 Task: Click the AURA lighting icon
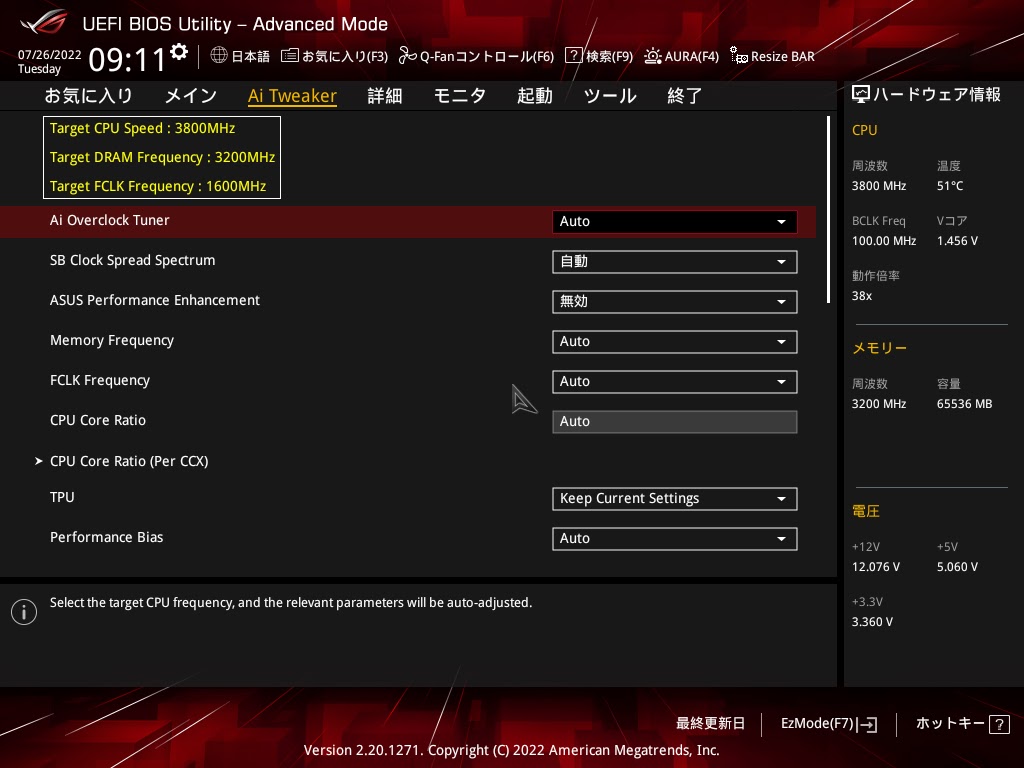pos(652,56)
